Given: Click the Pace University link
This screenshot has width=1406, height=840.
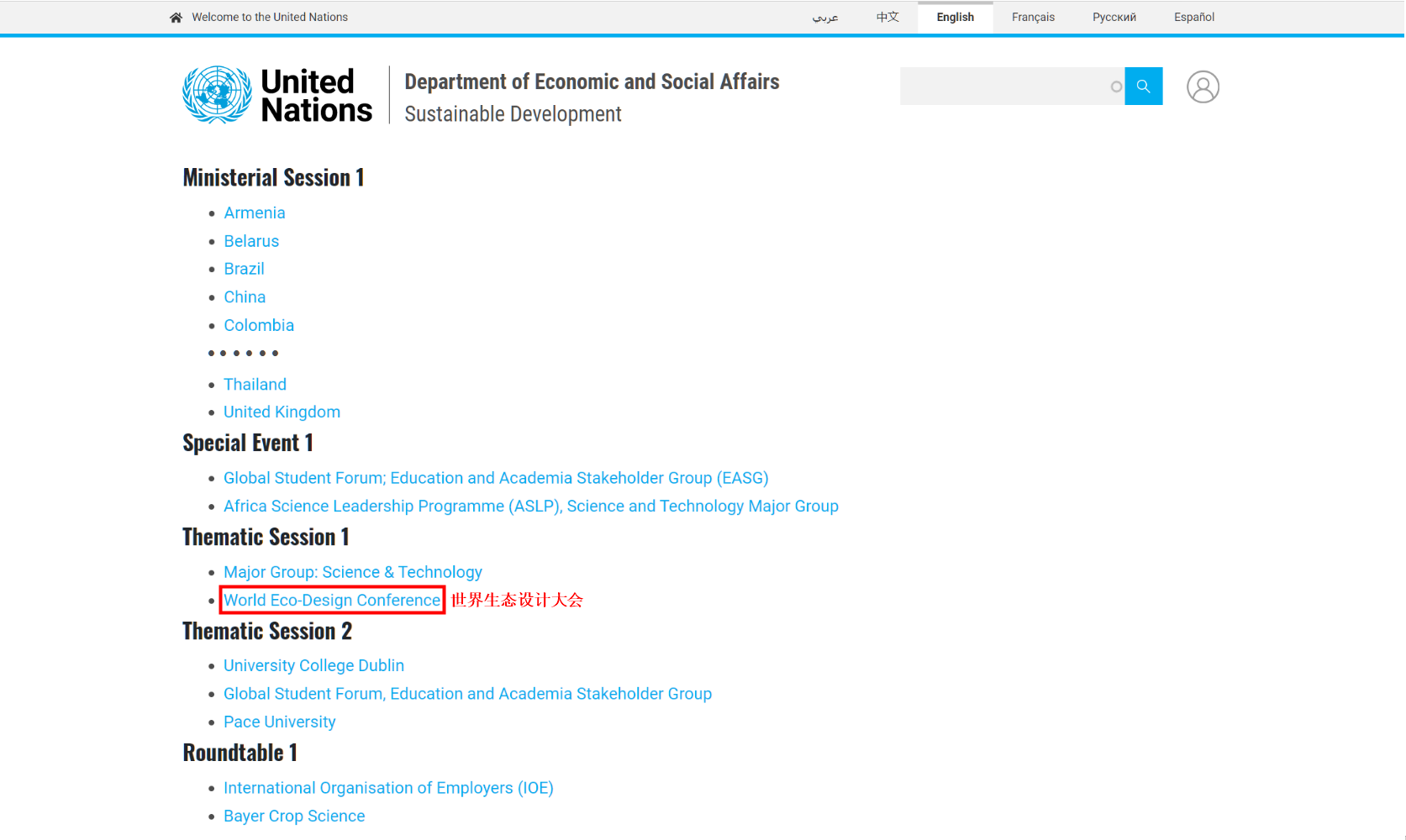Looking at the screenshot, I should 279,722.
